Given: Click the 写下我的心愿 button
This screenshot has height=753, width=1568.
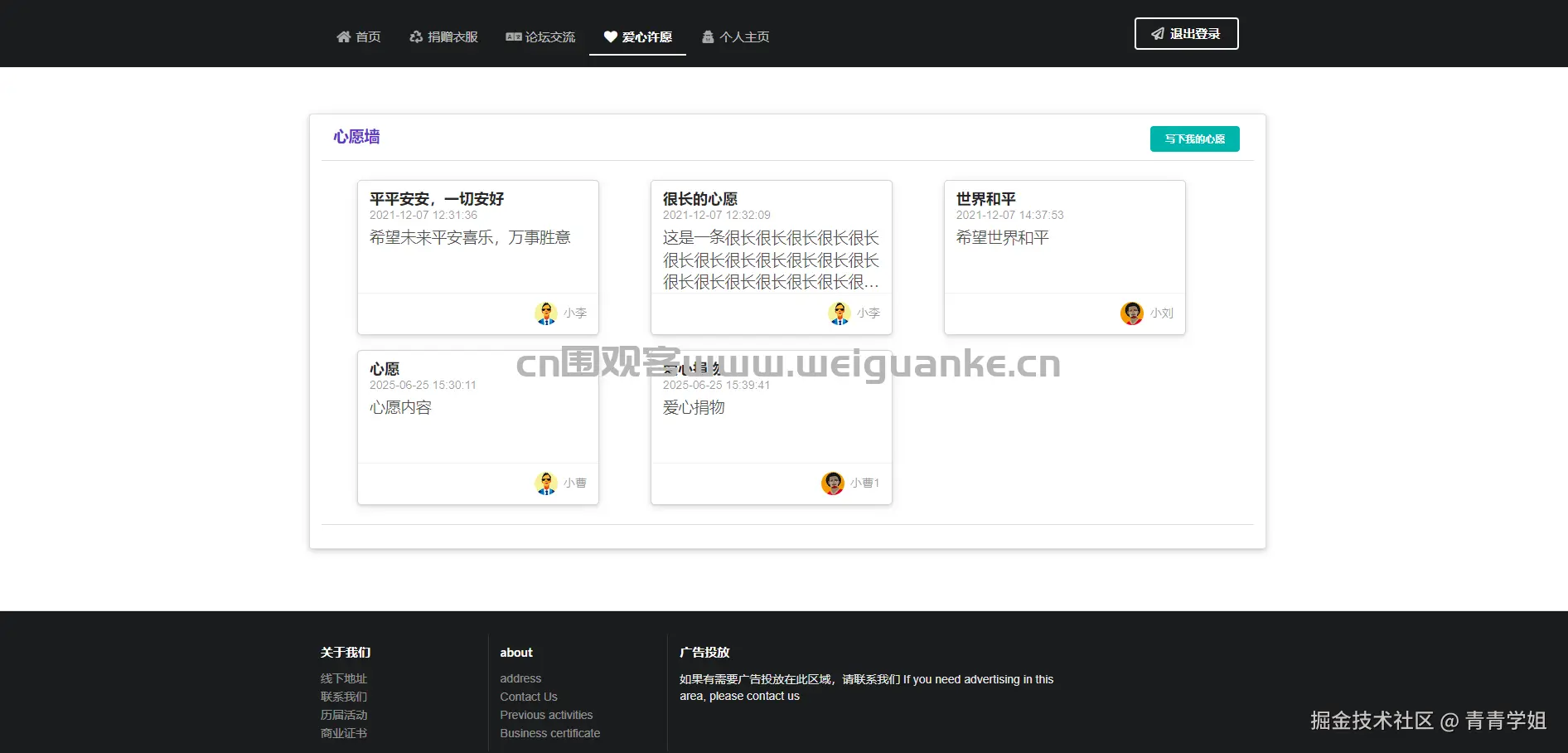Looking at the screenshot, I should tap(1194, 139).
